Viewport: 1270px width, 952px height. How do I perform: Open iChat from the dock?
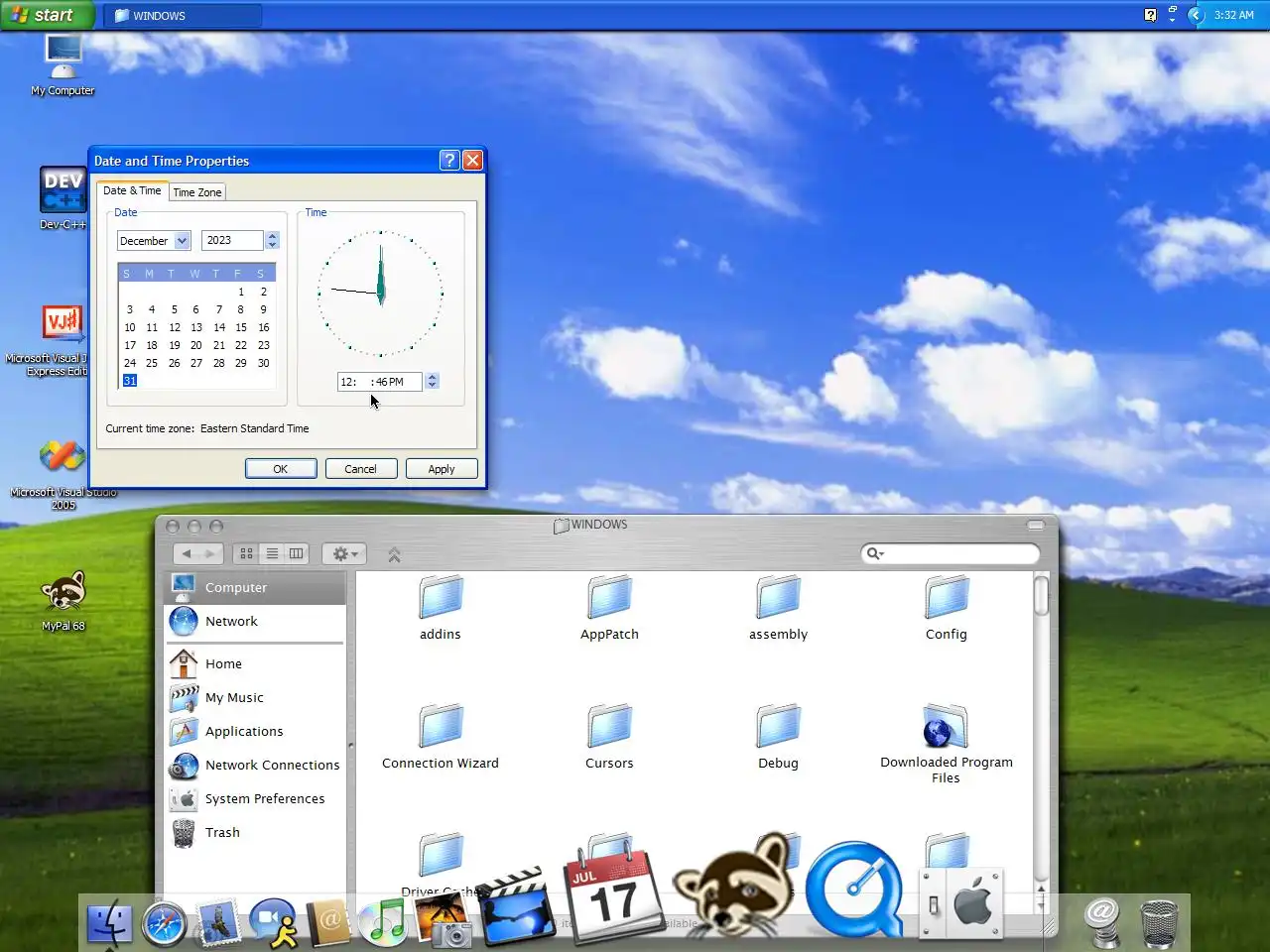point(274,923)
